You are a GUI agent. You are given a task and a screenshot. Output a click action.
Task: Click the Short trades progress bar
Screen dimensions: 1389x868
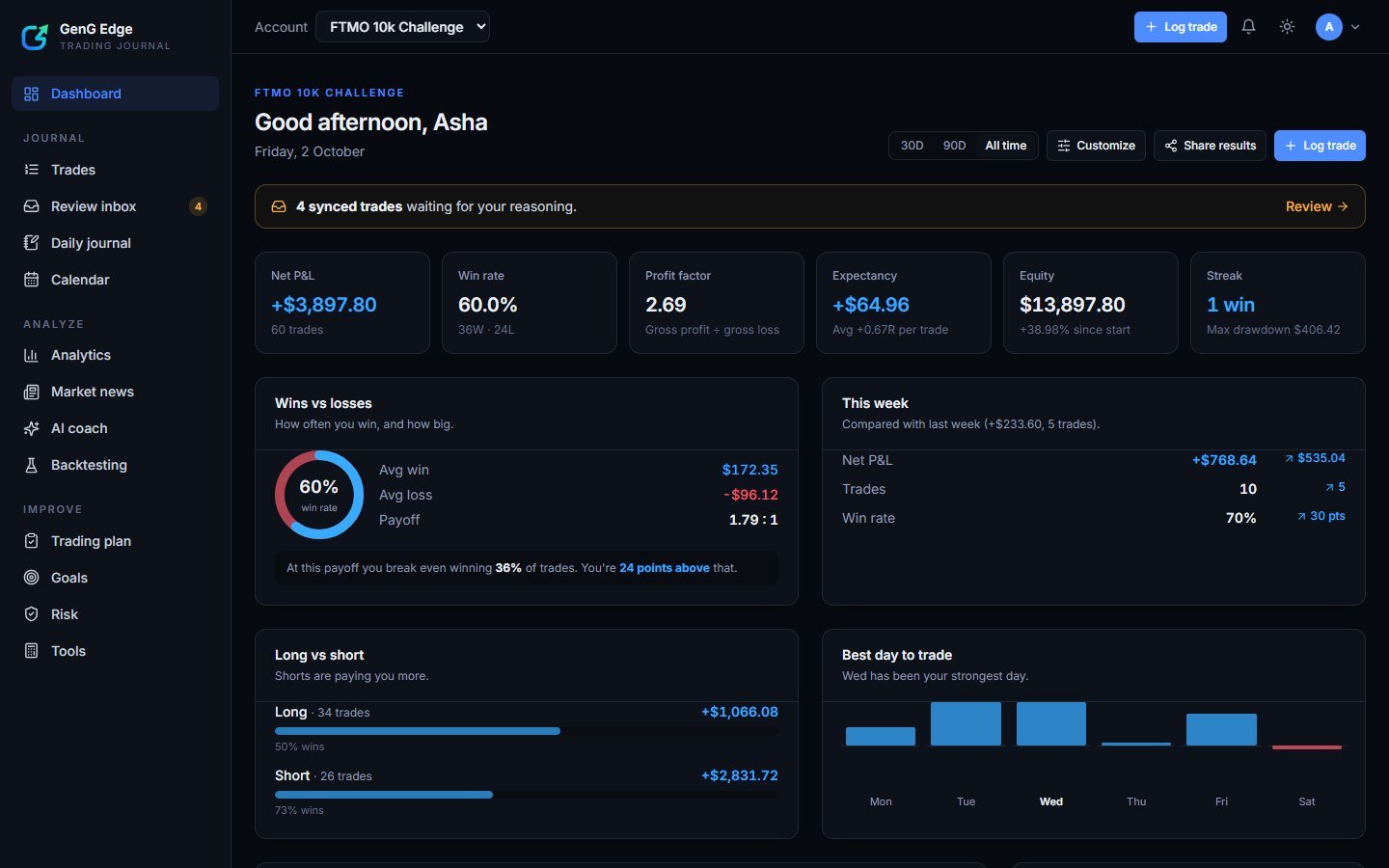(527, 795)
